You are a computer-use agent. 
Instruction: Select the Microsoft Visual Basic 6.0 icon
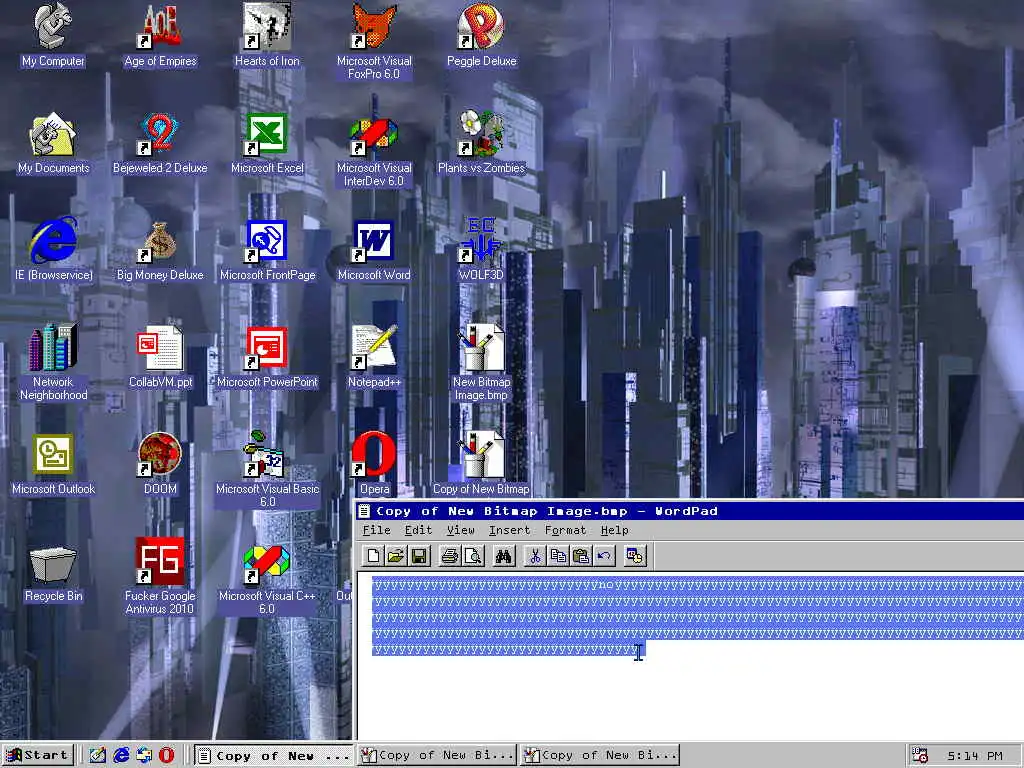[267, 470]
